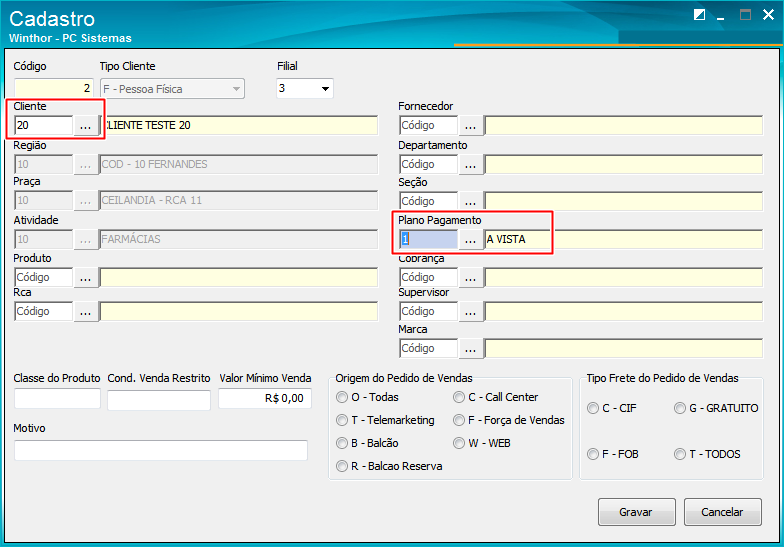
Task: Minimize the Cadastro window
Action: [x=720, y=16]
